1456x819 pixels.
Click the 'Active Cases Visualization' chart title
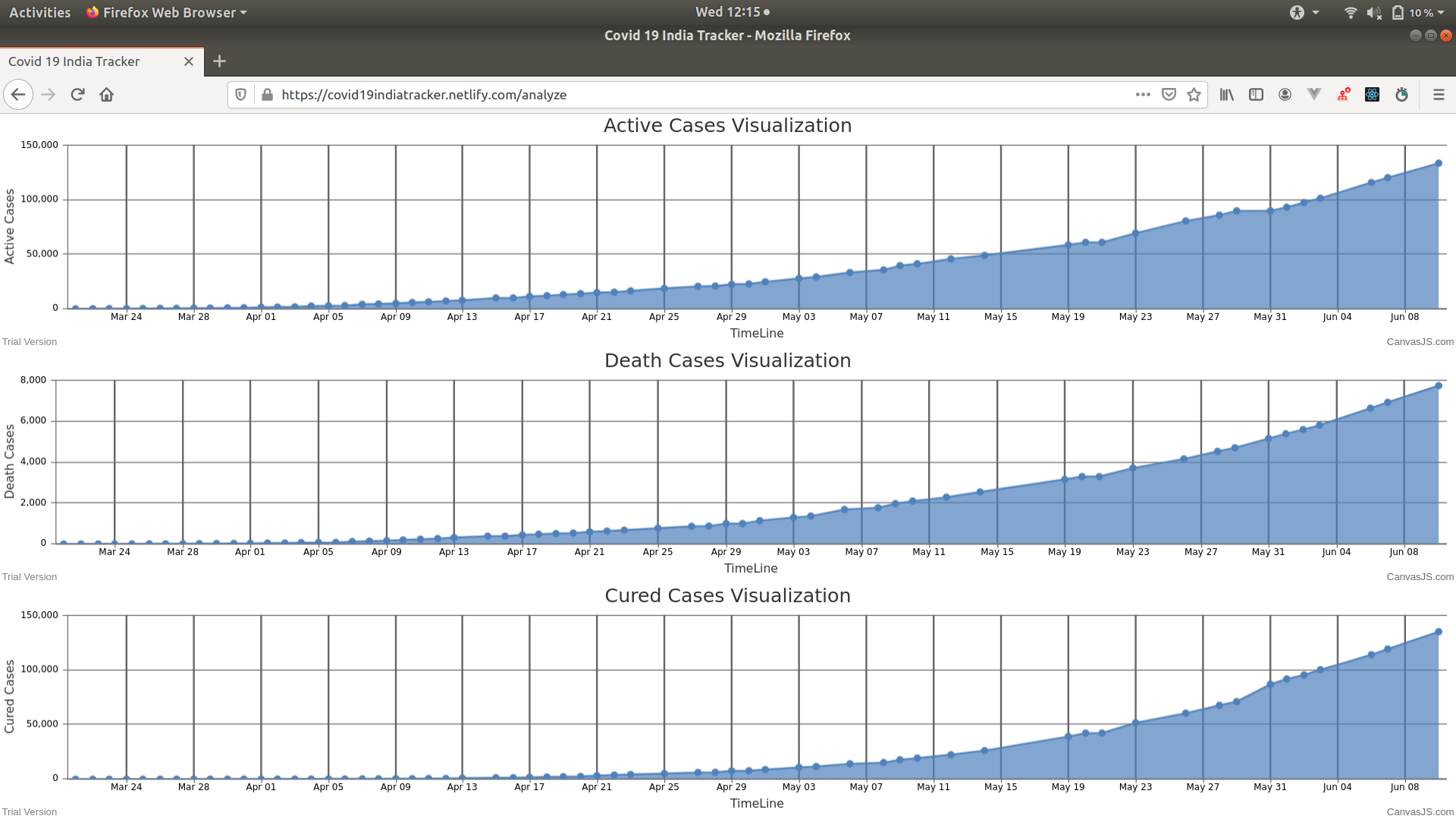[728, 126]
